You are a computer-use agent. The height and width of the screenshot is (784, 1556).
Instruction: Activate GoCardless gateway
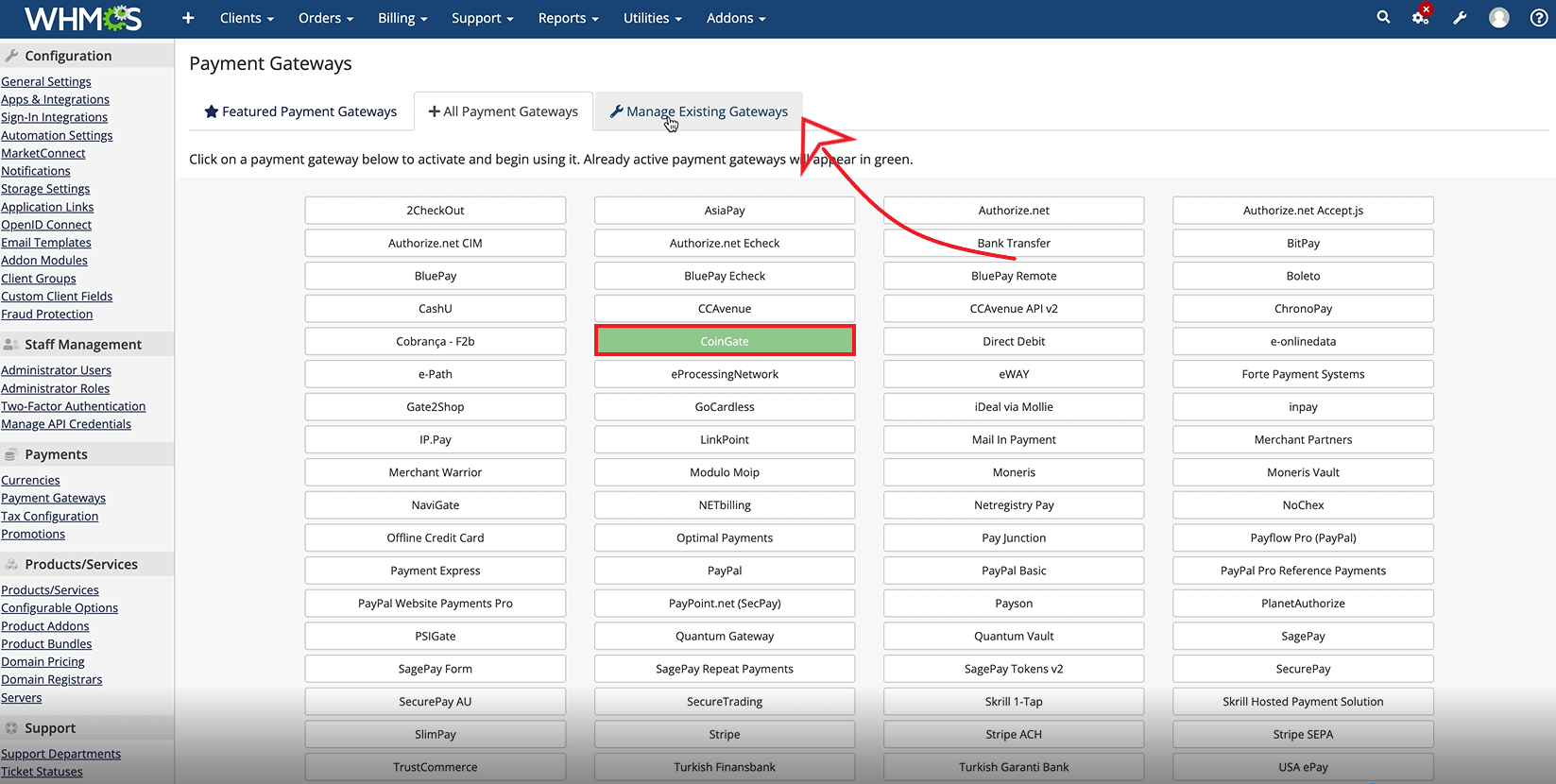point(725,406)
